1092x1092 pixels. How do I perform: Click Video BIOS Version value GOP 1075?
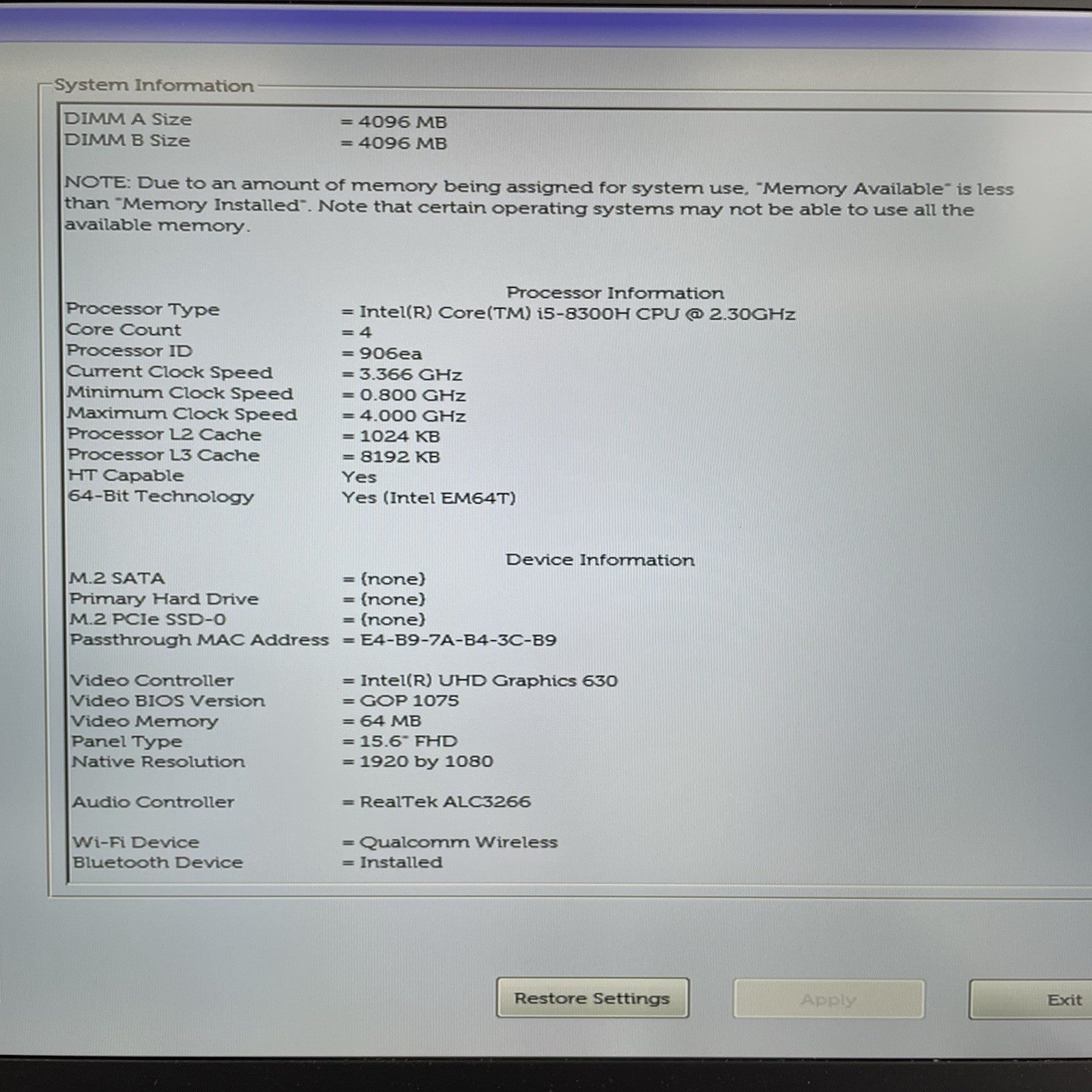(x=409, y=700)
